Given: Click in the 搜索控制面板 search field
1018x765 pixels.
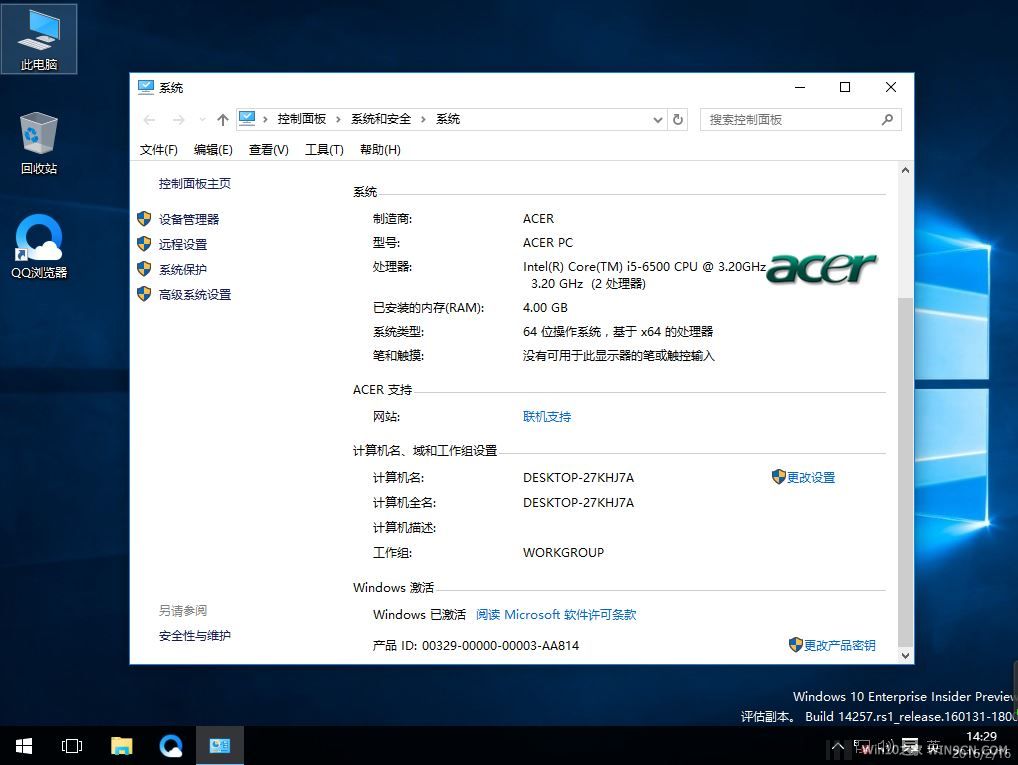Looking at the screenshot, I should pos(790,119).
